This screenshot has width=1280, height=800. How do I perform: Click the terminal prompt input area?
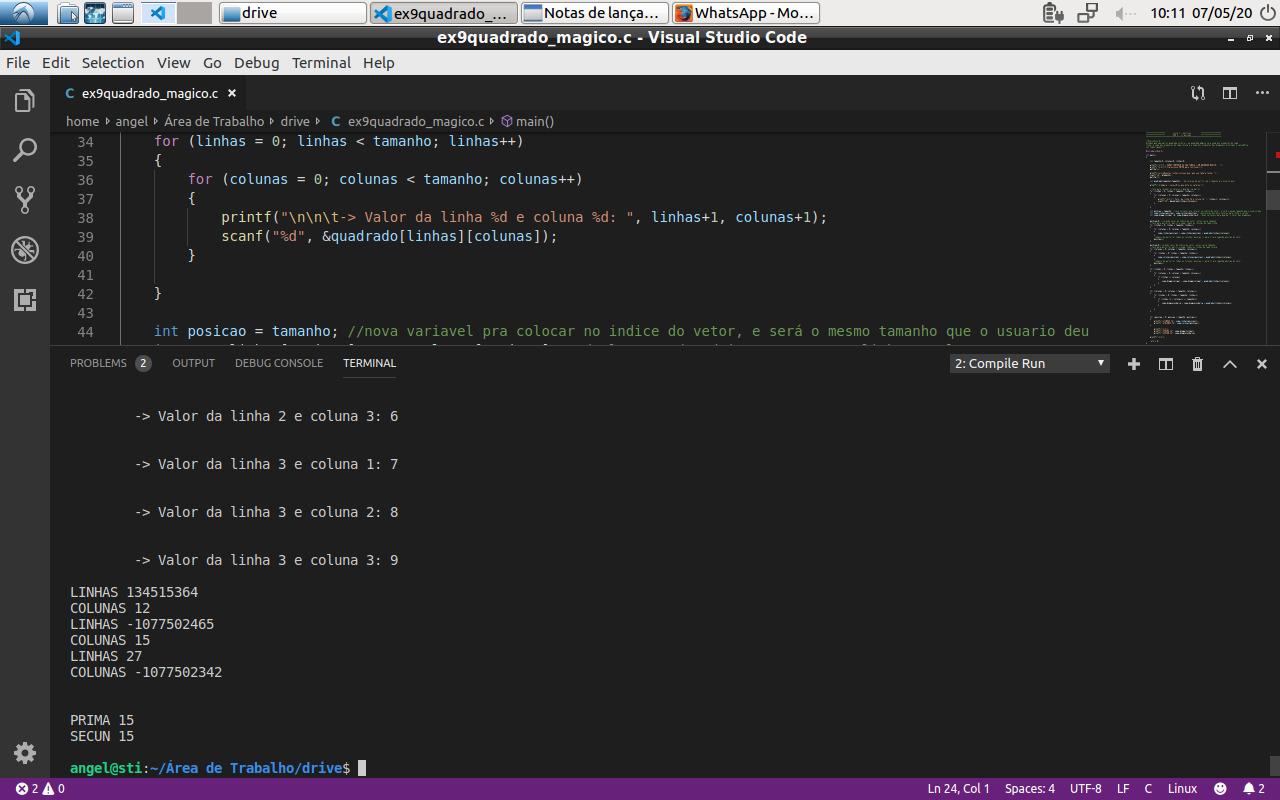tap(362, 768)
